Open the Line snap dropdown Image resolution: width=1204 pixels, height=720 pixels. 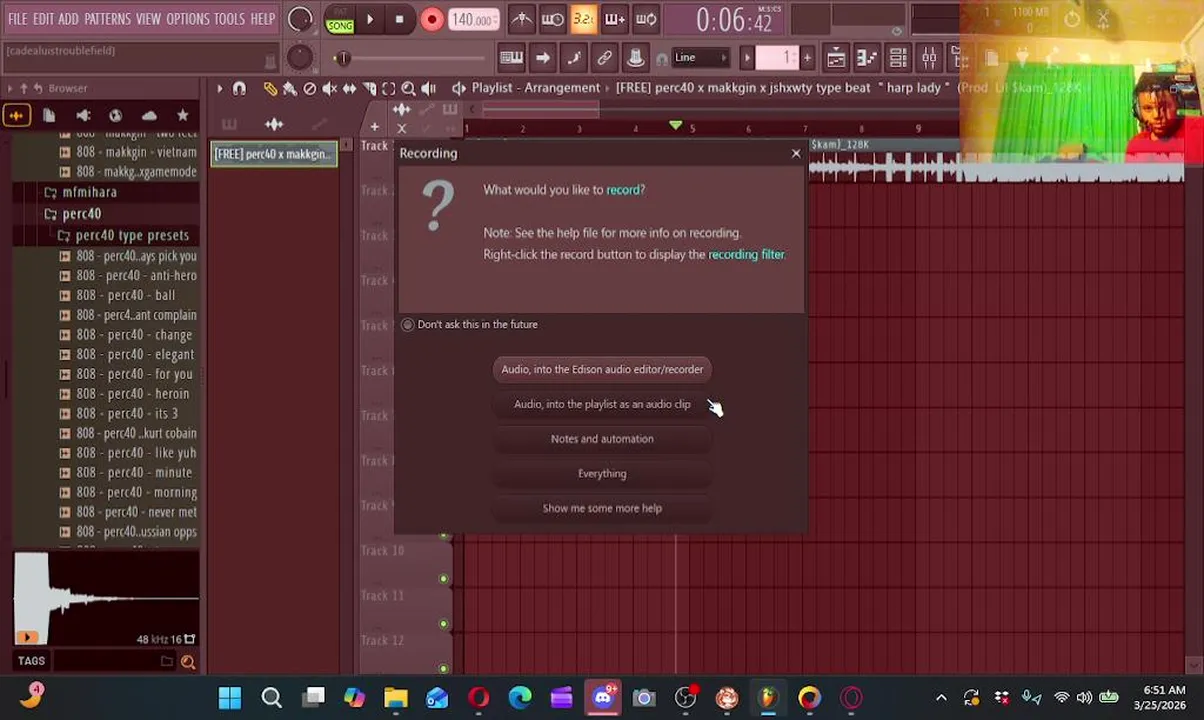click(699, 58)
